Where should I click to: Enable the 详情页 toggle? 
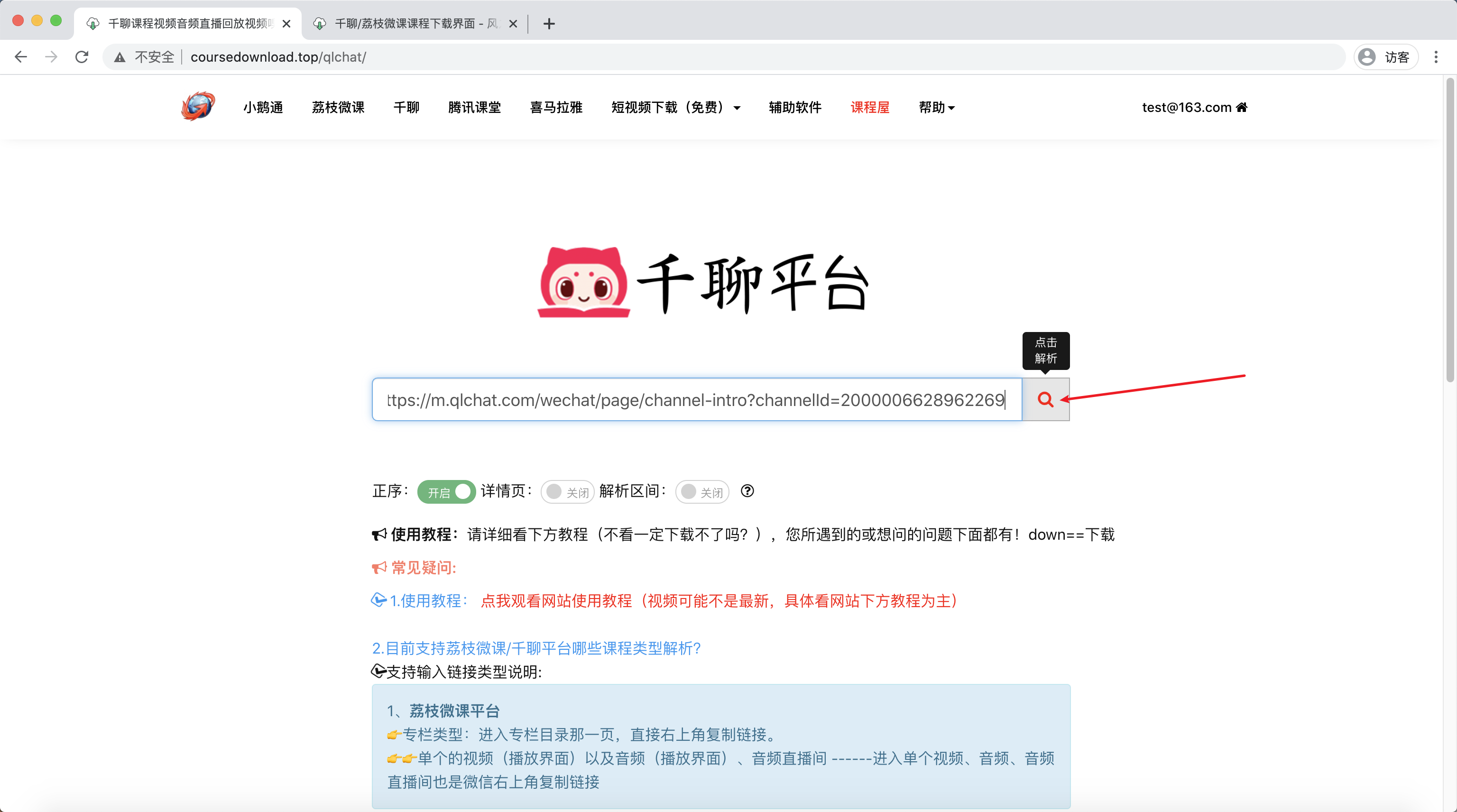tap(567, 491)
